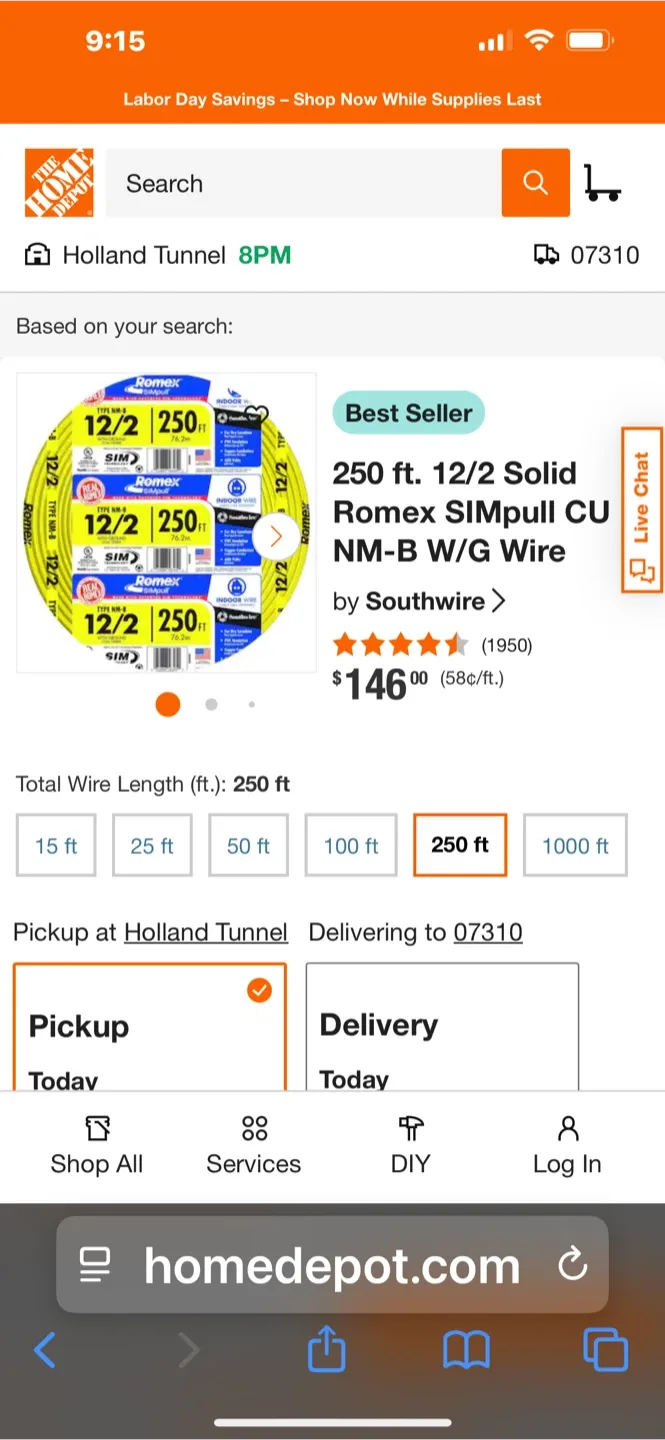This screenshot has height=1440, width=665.
Task: Show next product image with arrow
Action: (x=275, y=537)
